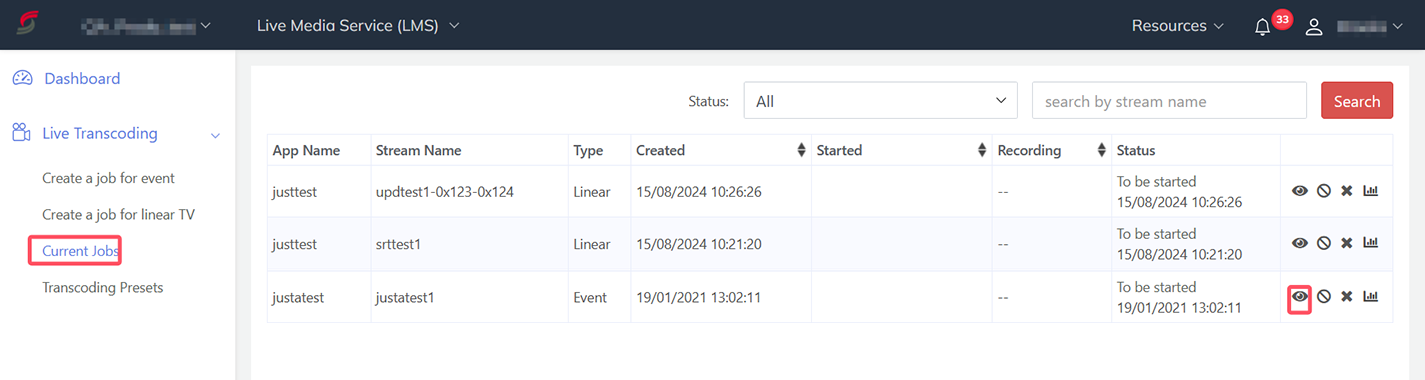Screen dimensions: 1425x380
Task: Stop the srttest1 job with ban icon
Action: [x=1323, y=243]
